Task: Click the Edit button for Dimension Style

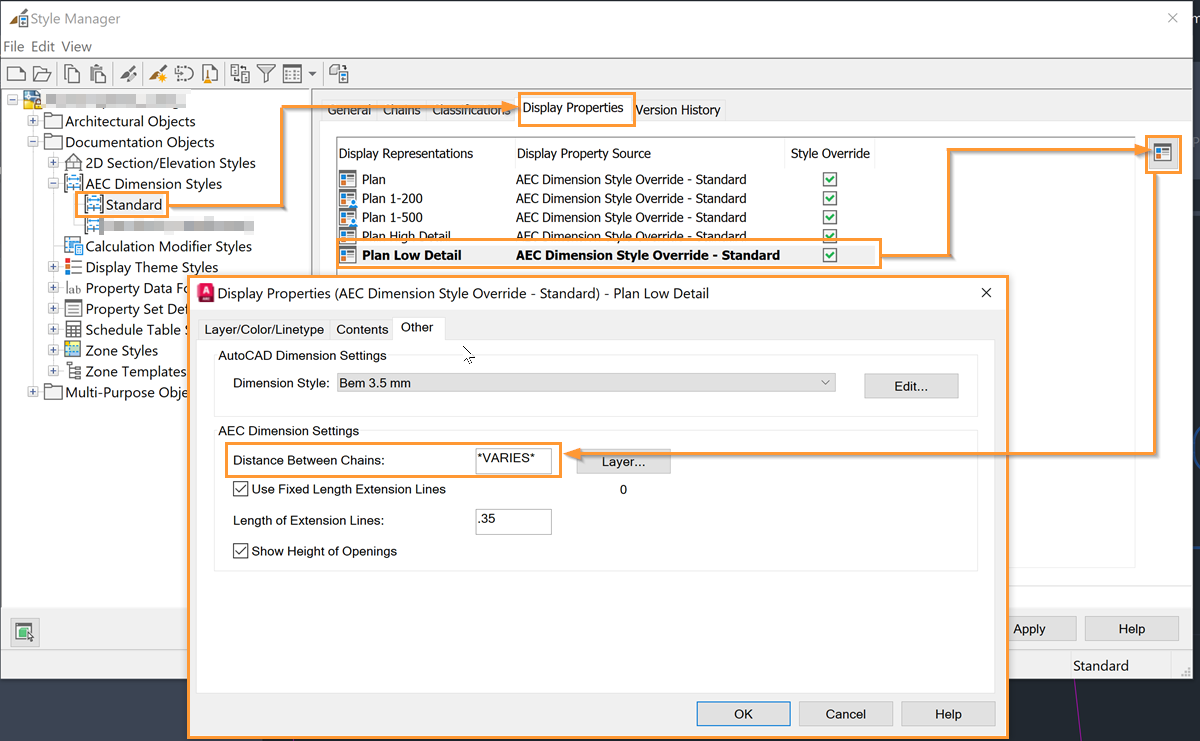Action: click(910, 386)
